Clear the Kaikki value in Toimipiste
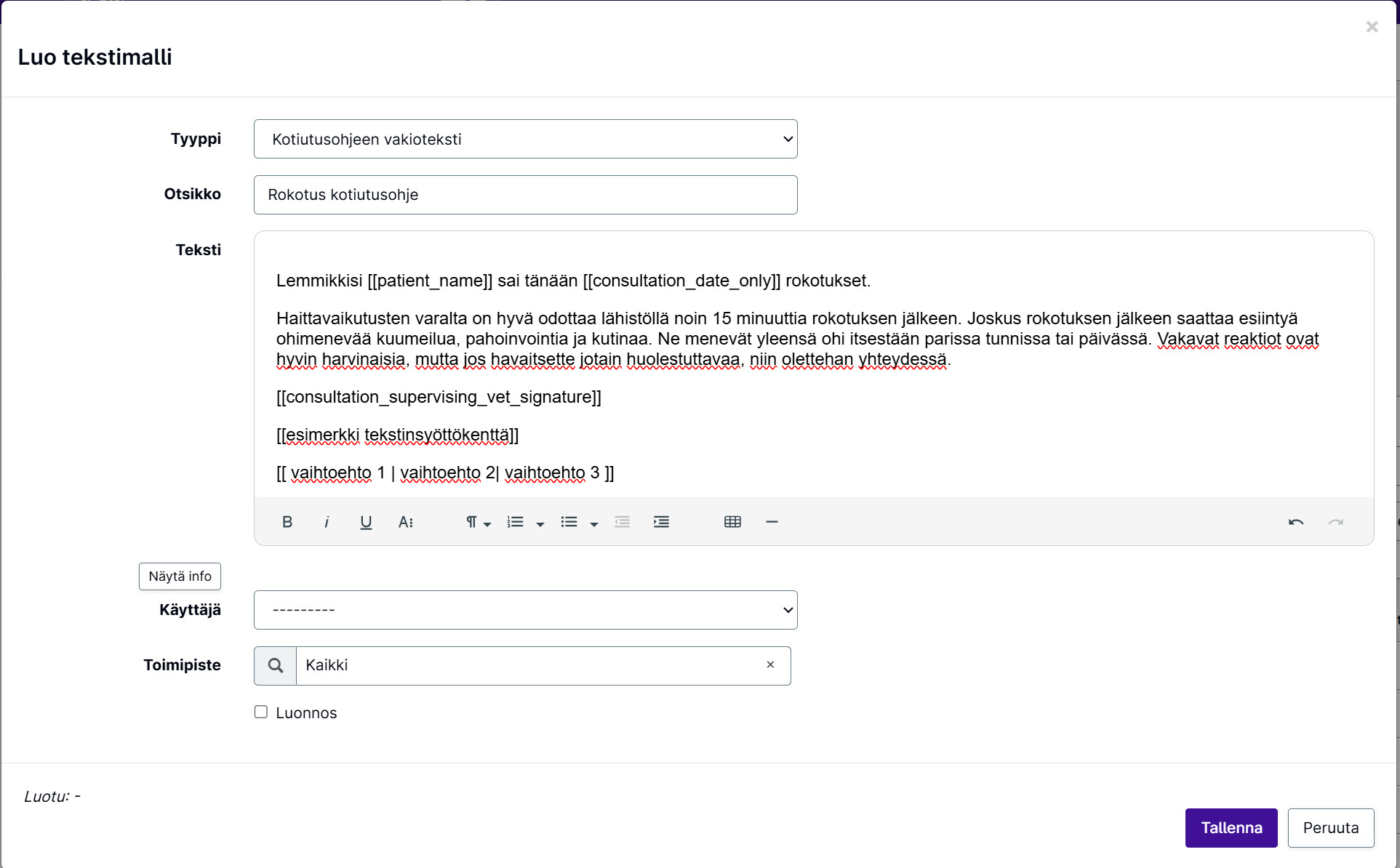This screenshot has height=868, width=1400. coord(770,664)
